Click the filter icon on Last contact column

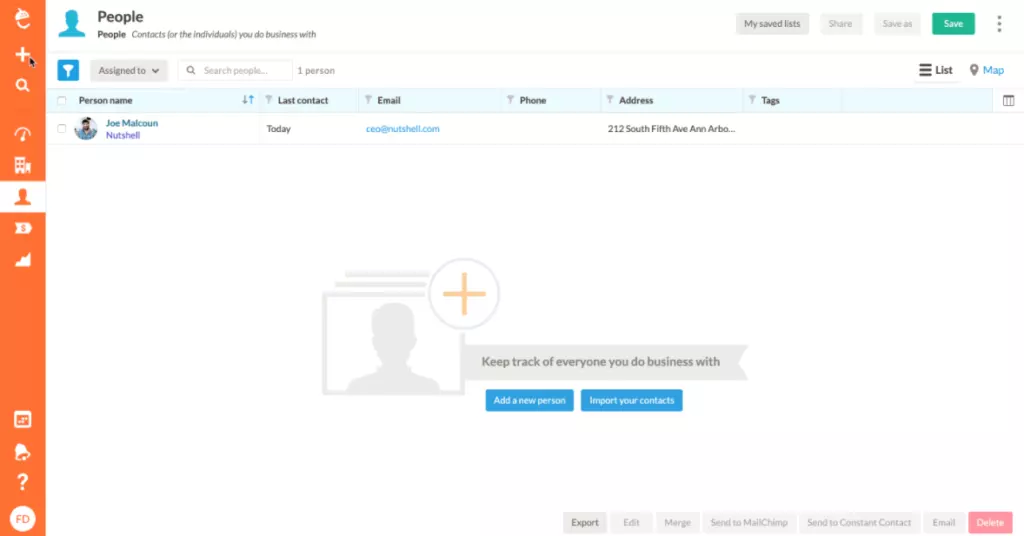point(268,100)
